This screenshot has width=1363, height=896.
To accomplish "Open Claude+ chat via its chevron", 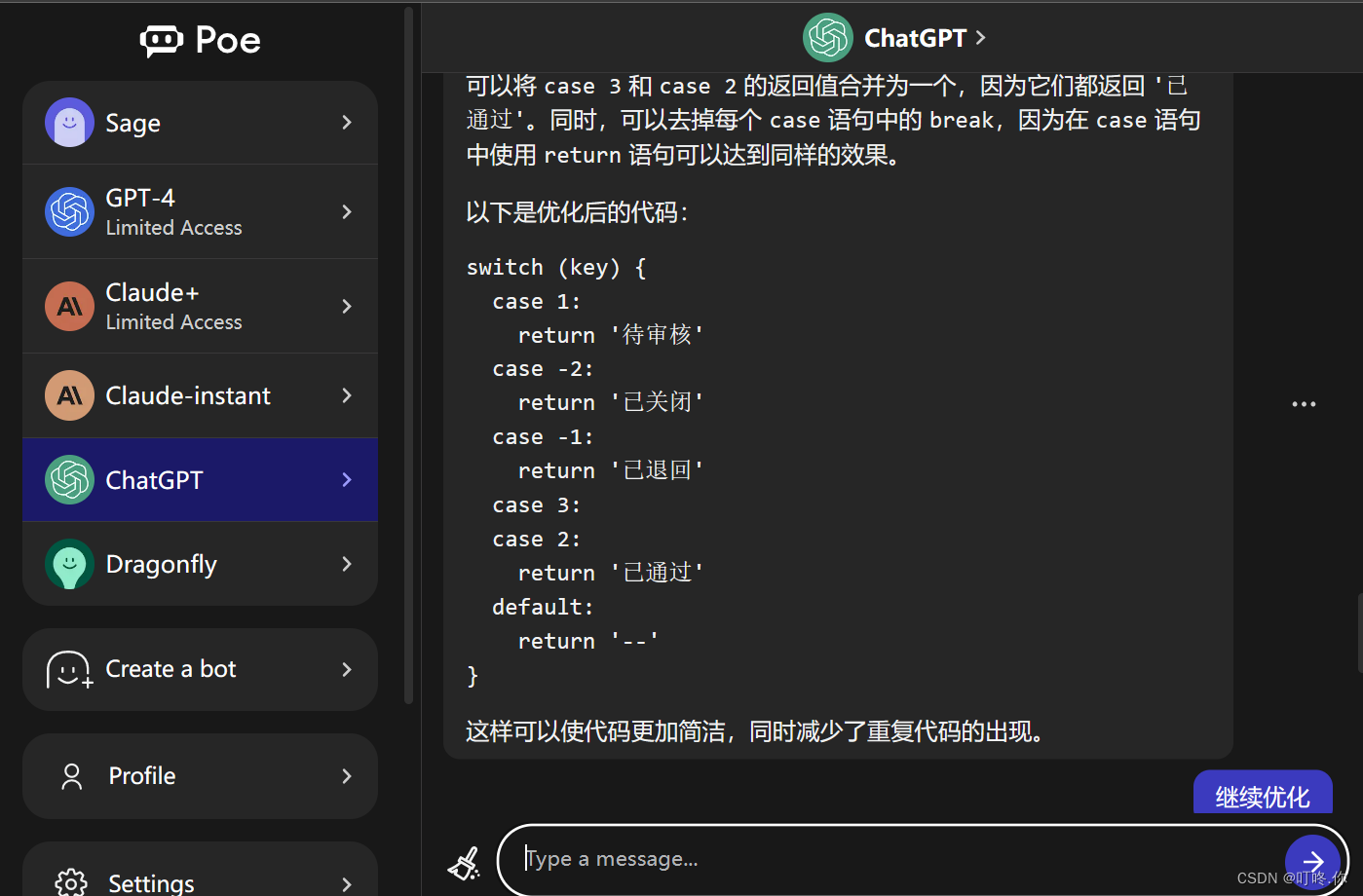I will [347, 306].
